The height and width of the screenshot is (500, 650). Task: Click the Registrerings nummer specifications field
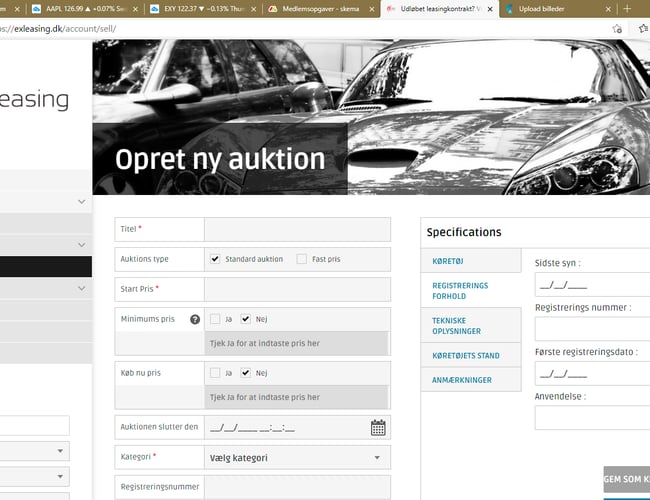coord(592,329)
